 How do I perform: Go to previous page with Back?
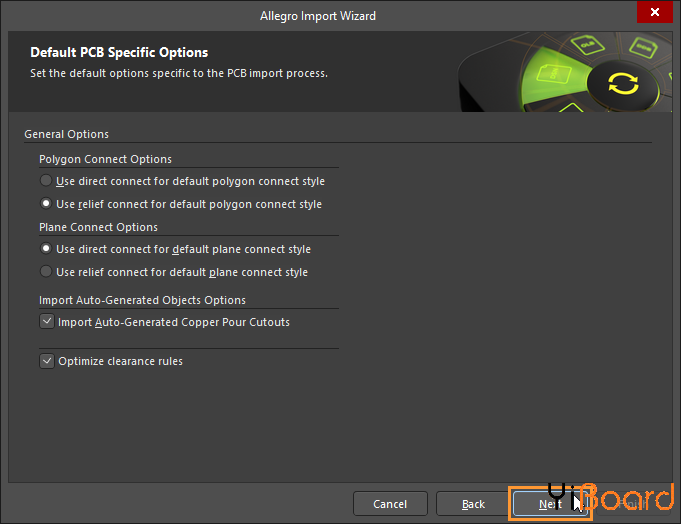click(x=473, y=504)
